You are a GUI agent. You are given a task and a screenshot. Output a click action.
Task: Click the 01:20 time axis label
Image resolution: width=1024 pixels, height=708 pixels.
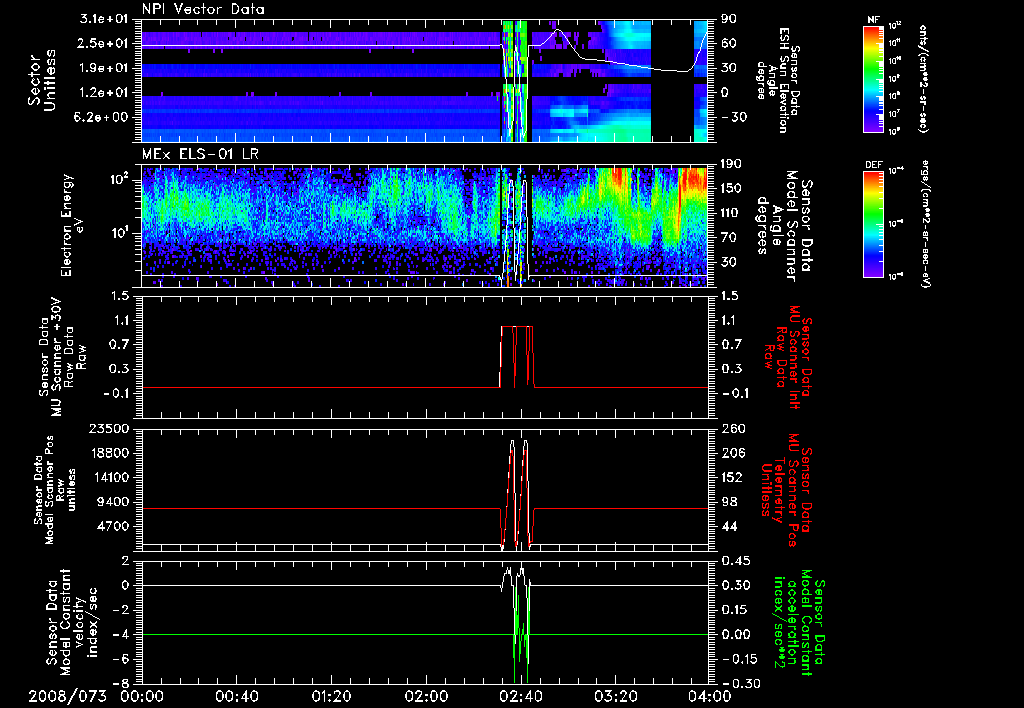point(331,696)
